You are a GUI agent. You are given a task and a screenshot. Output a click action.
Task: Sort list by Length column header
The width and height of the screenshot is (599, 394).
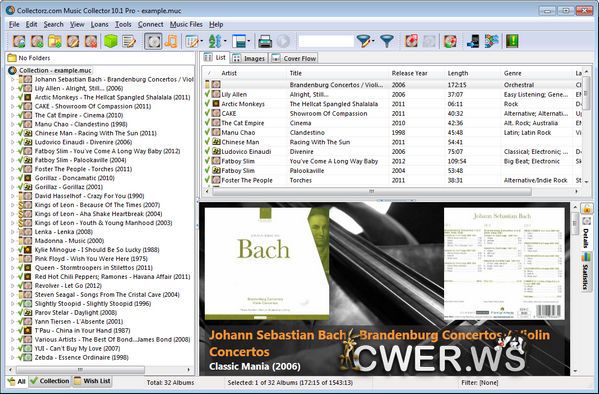pyautogui.click(x=458, y=73)
